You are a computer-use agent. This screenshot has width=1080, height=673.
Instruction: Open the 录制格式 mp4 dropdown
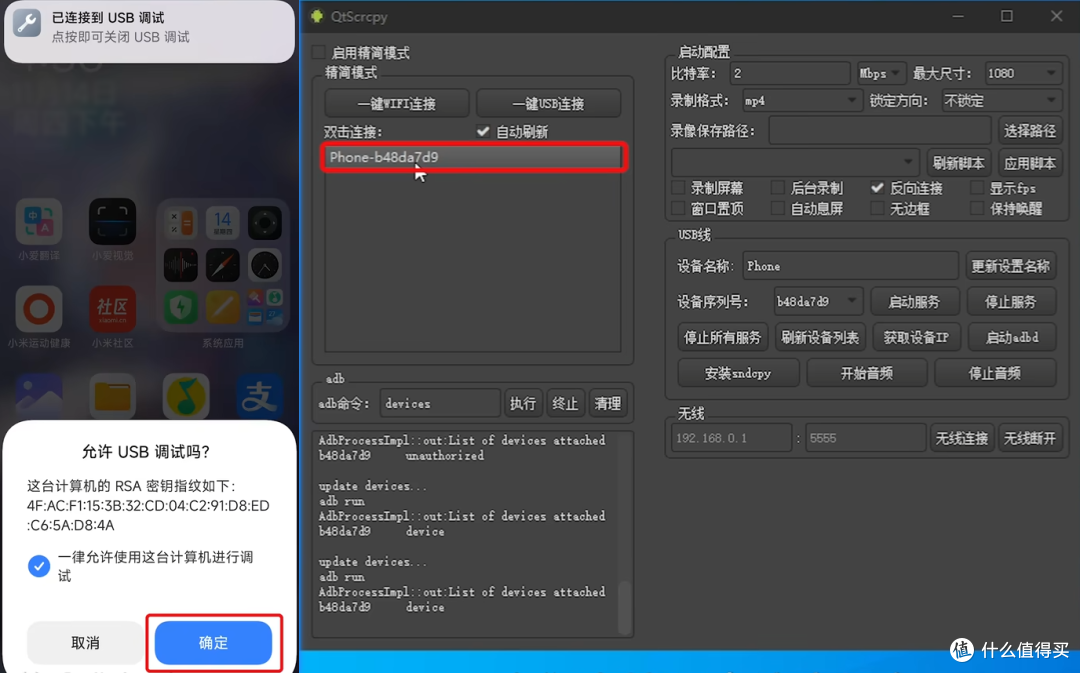click(x=802, y=101)
